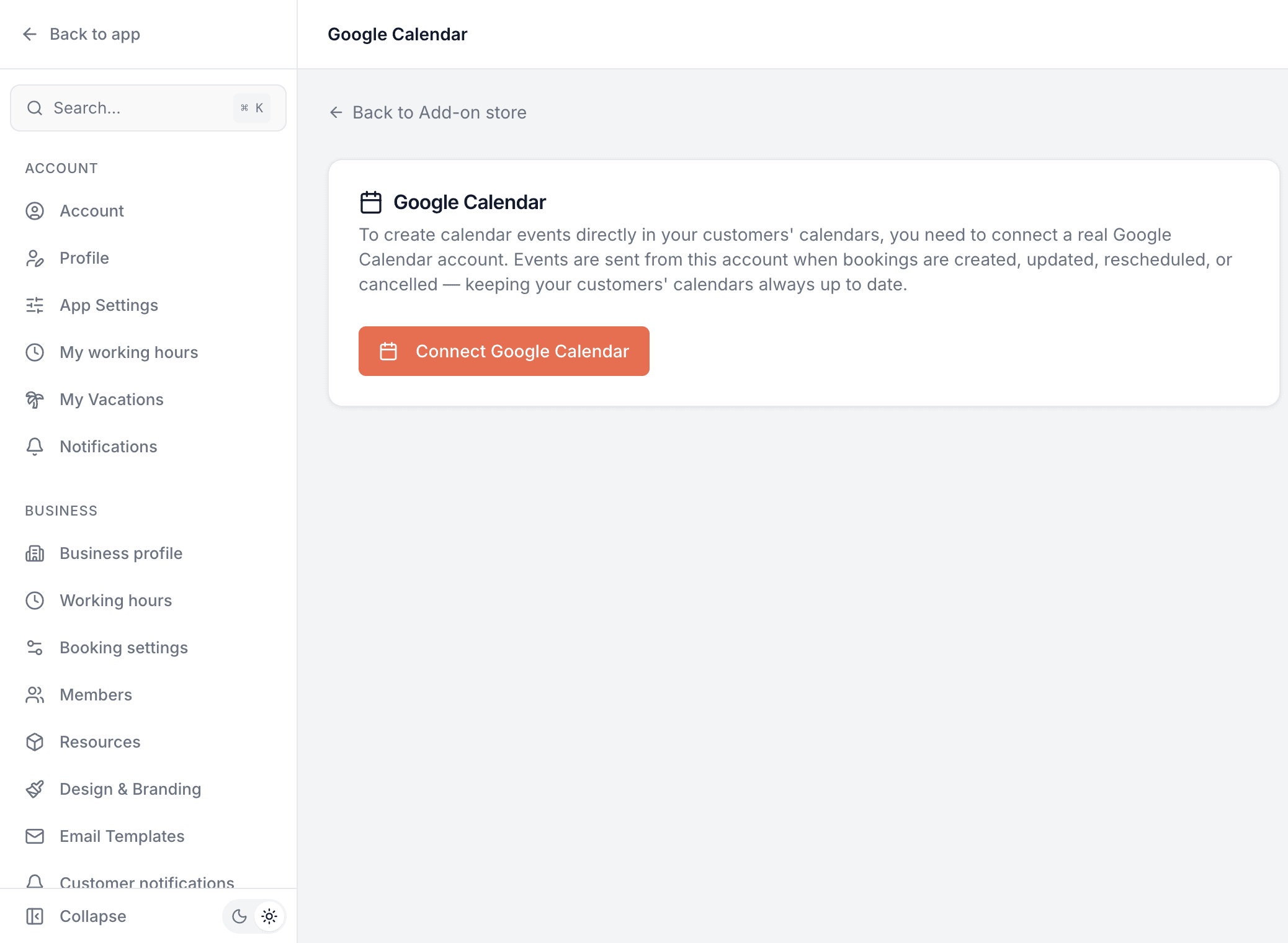Click the description text about connecting a calendar

(x=795, y=259)
